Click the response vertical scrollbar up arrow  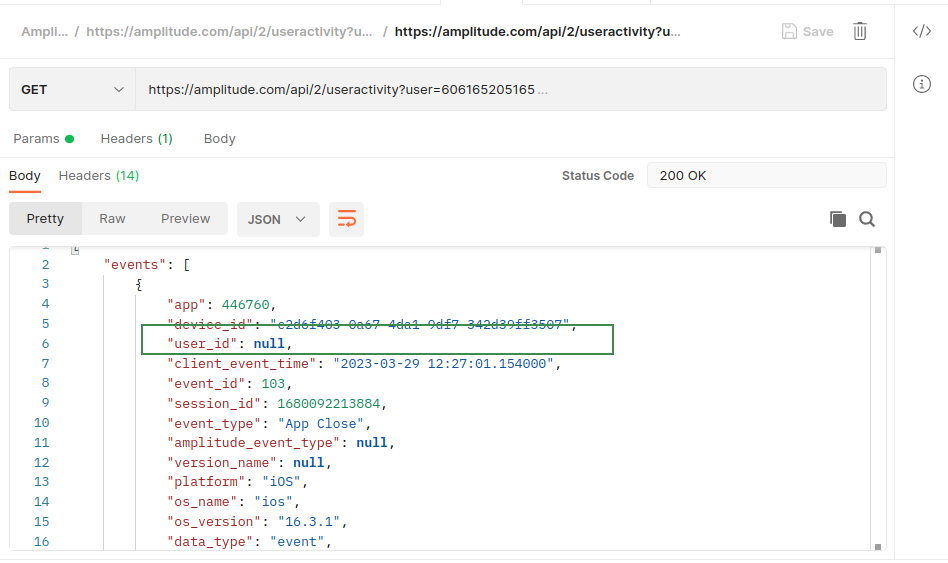[x=878, y=250]
